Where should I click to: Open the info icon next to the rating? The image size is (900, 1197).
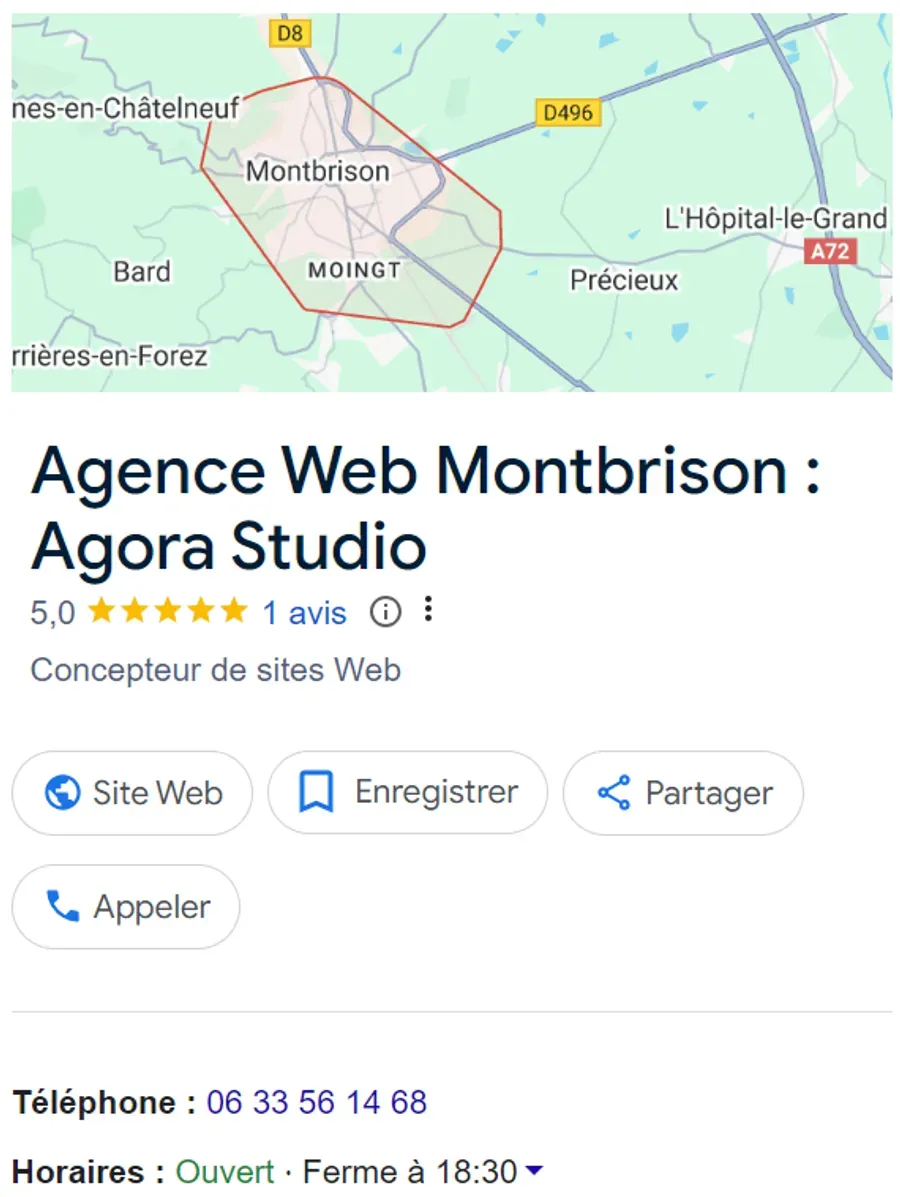pyautogui.click(x=386, y=611)
